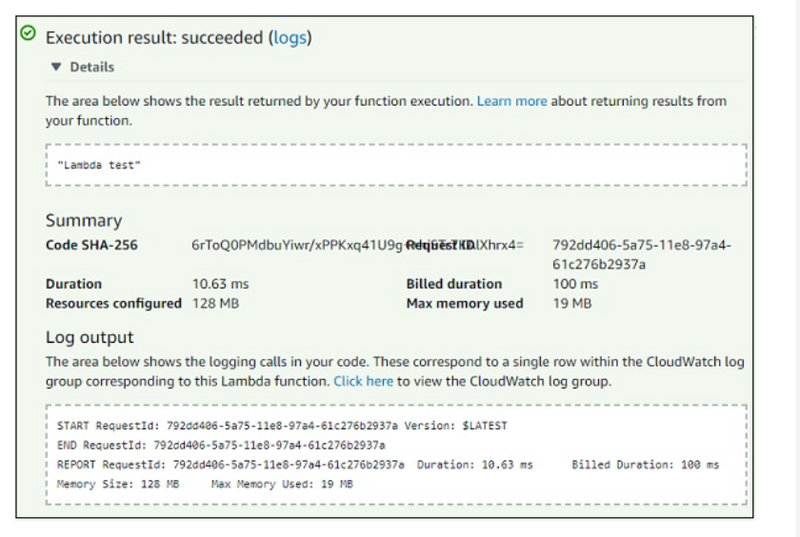The image size is (800, 537).
Task: Collapse the Details disclosure triangle
Action: coord(57,67)
